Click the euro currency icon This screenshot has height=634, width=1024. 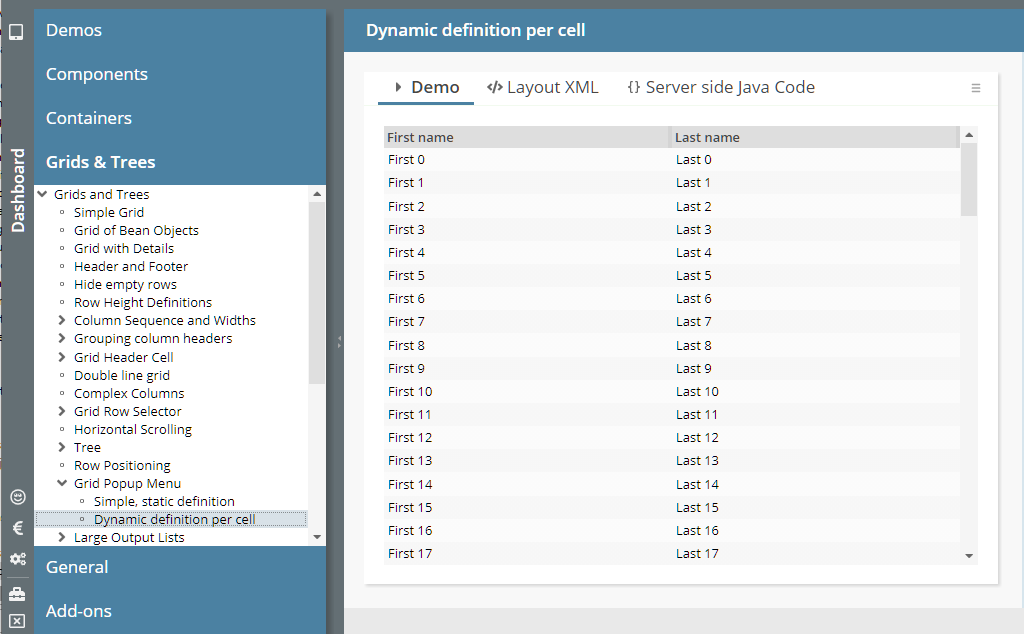click(x=17, y=528)
